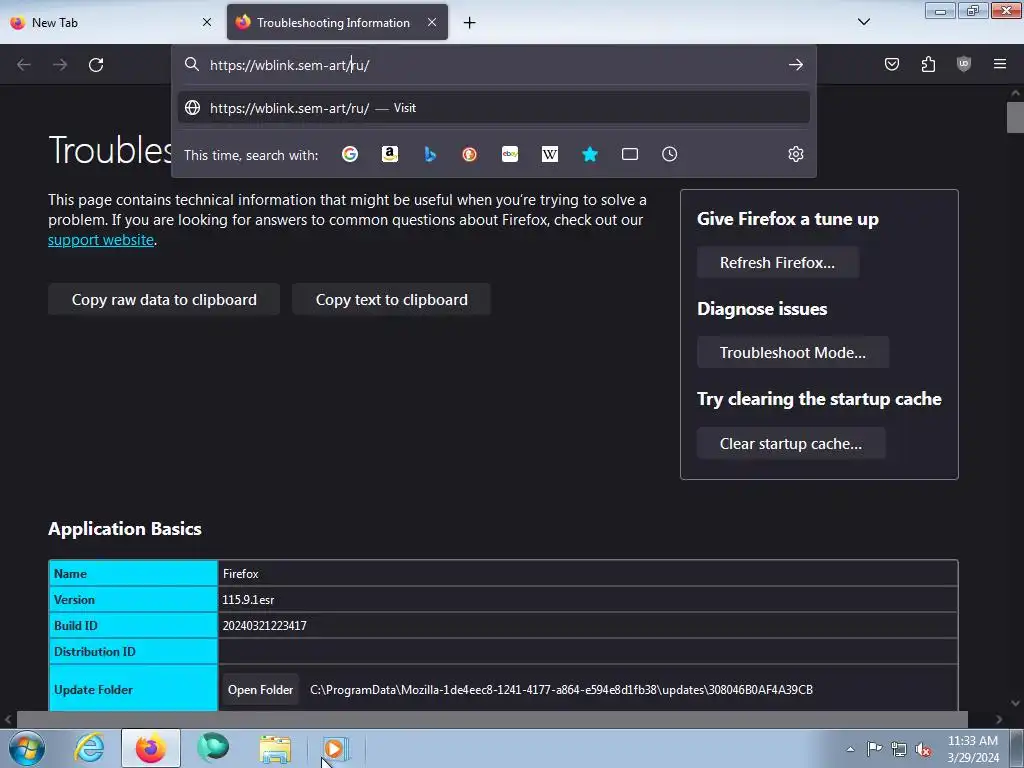Search history using the clock icon
The height and width of the screenshot is (768, 1024).
click(669, 154)
